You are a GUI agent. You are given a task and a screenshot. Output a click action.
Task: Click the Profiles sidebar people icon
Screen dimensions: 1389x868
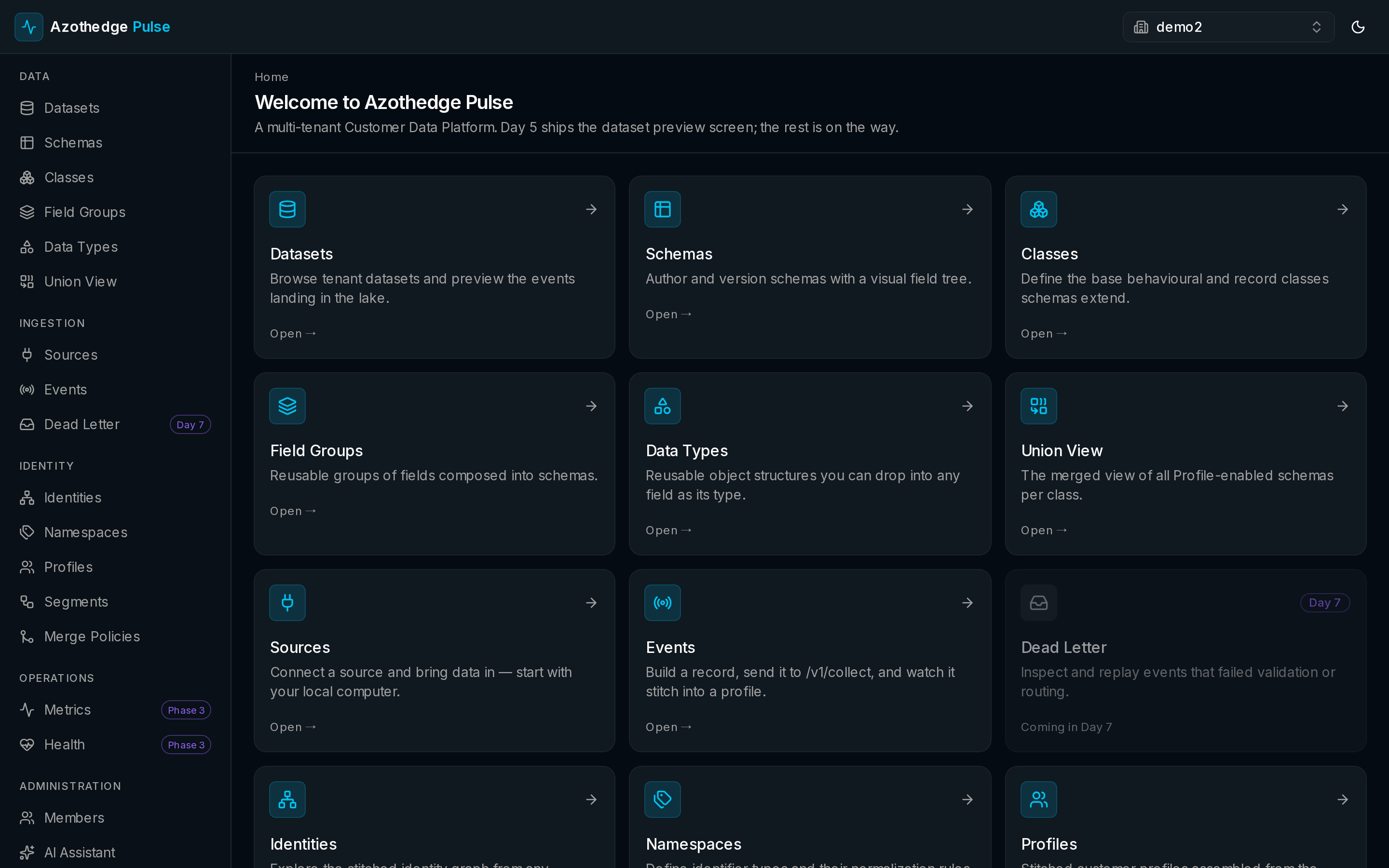(x=27, y=567)
